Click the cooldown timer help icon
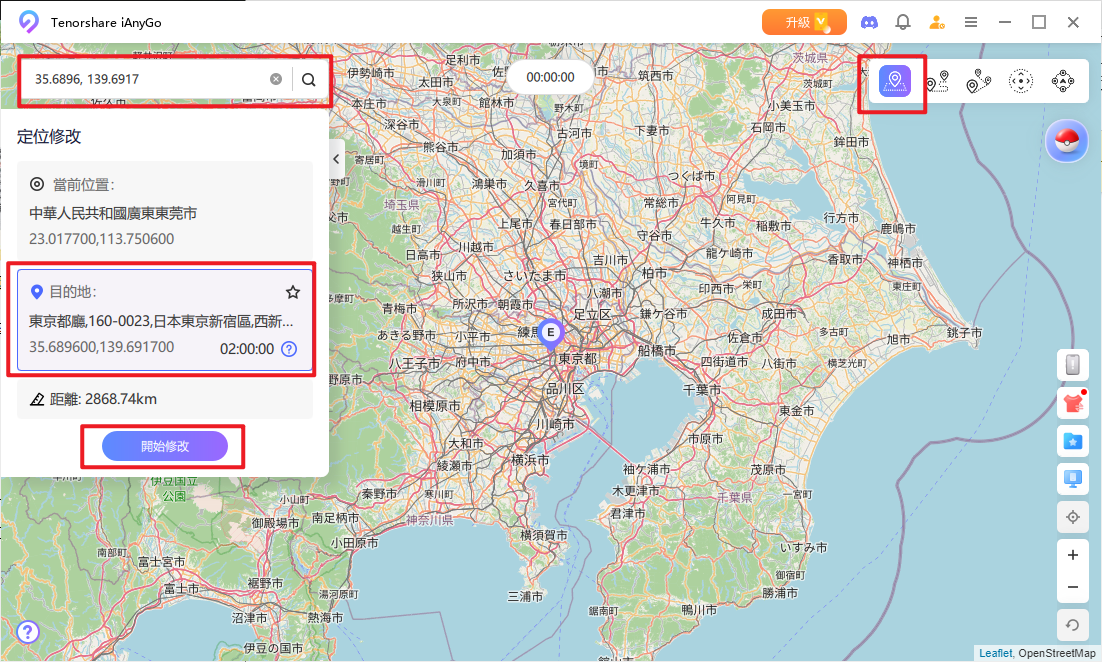 coord(289,349)
